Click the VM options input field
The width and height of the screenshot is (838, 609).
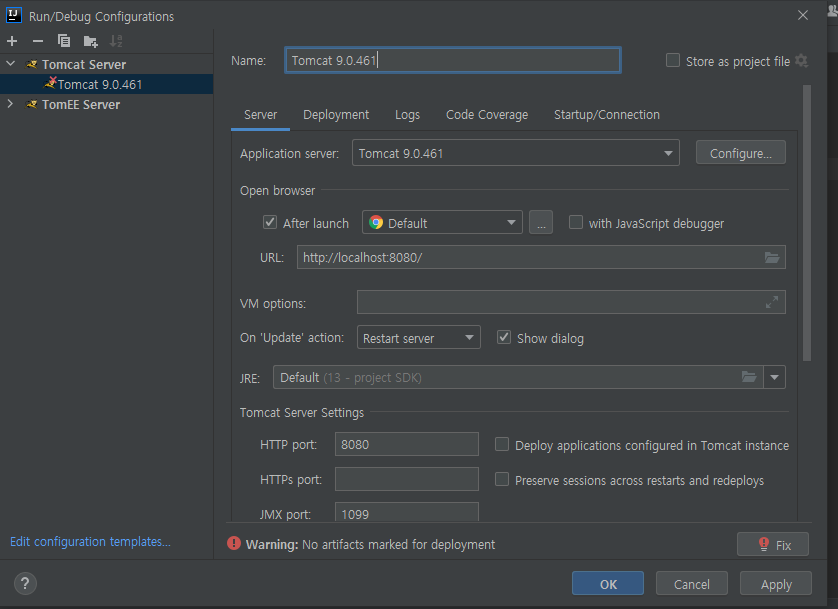click(571, 302)
